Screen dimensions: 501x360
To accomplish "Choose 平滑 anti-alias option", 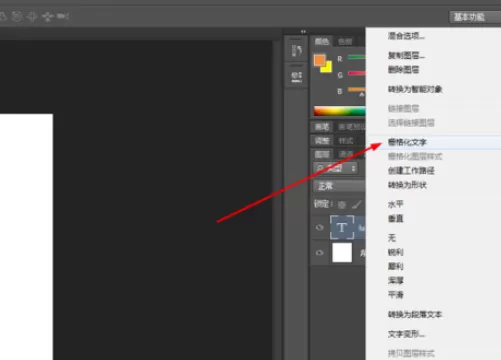I will point(396,295).
